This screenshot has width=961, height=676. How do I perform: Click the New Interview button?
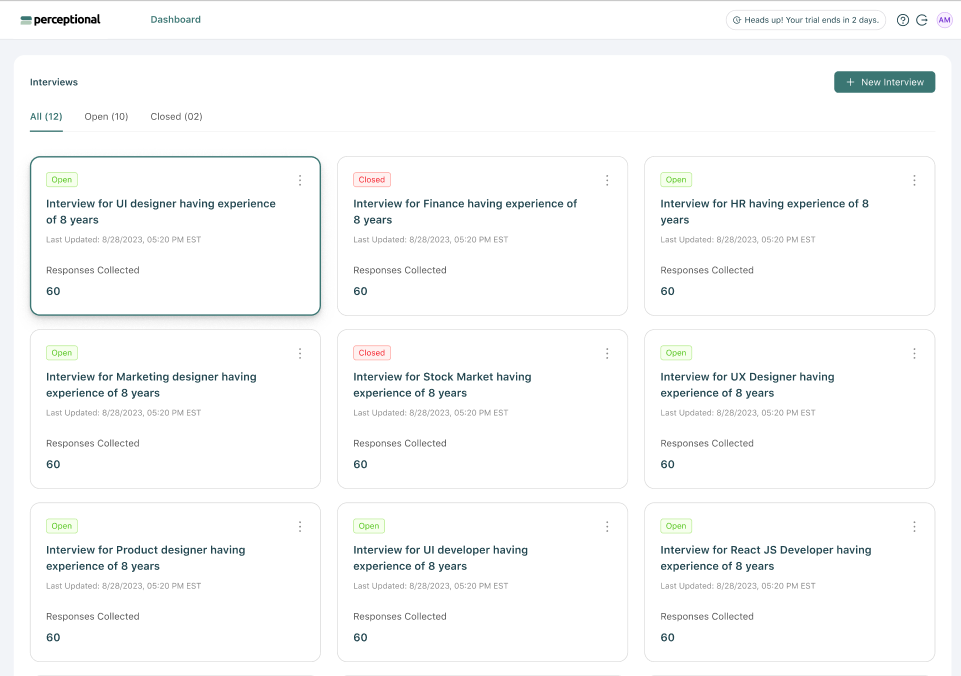(x=884, y=82)
